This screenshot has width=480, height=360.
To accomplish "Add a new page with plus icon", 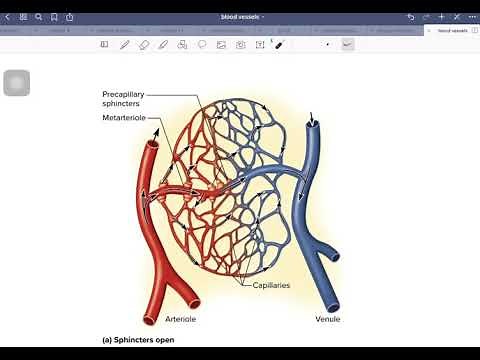I will click(441, 17).
